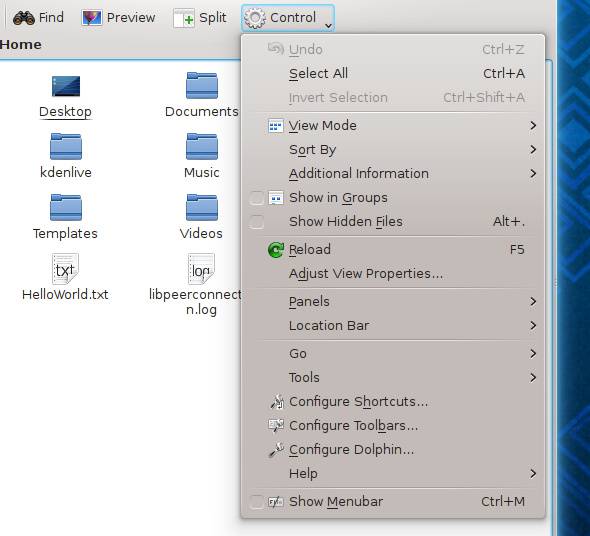Click the Split toolbar button label
590x536 pixels.
213,18
